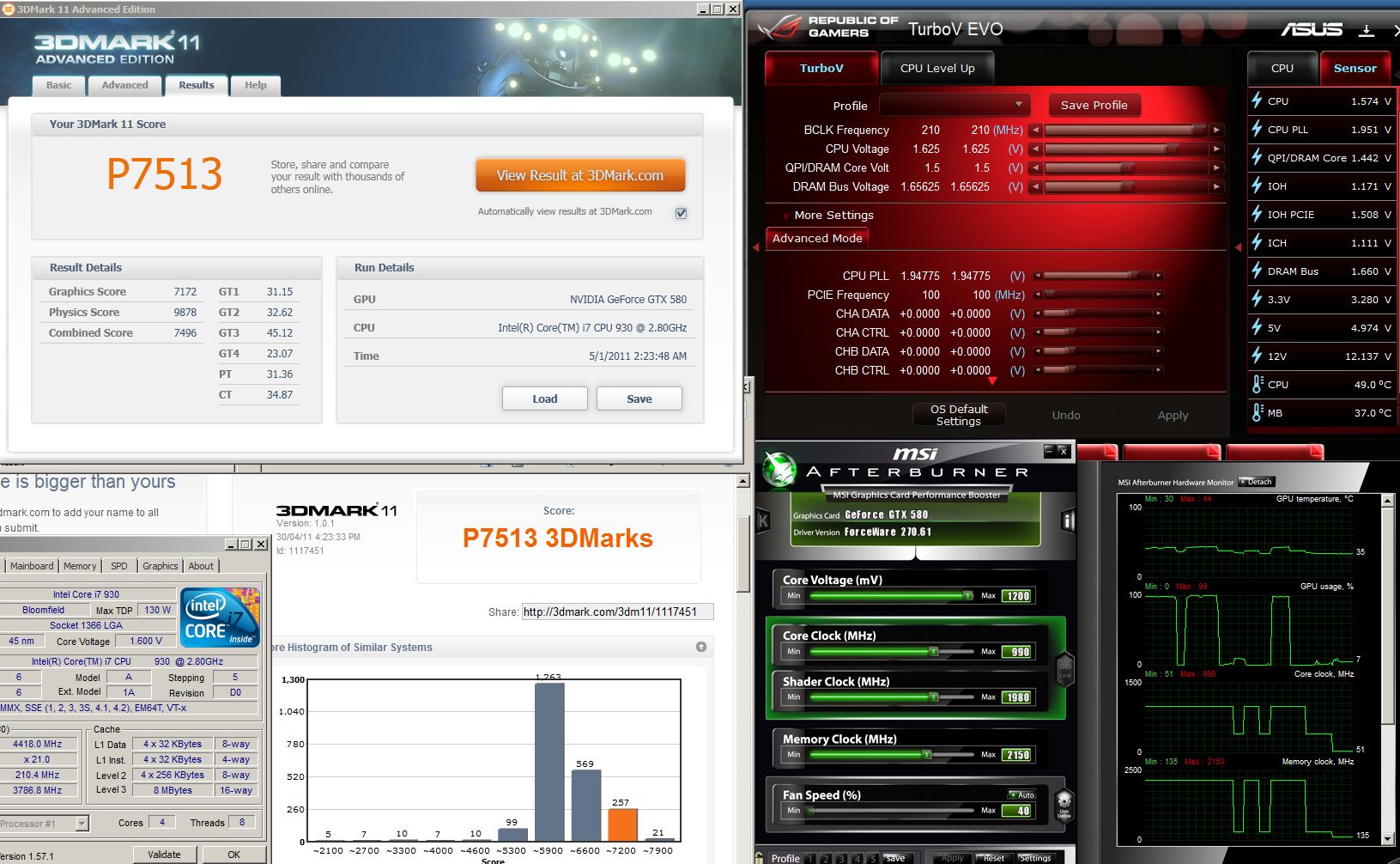Image resolution: width=1400 pixels, height=864 pixels.
Task: Click the Core Clock slider handle
Action: tap(934, 652)
